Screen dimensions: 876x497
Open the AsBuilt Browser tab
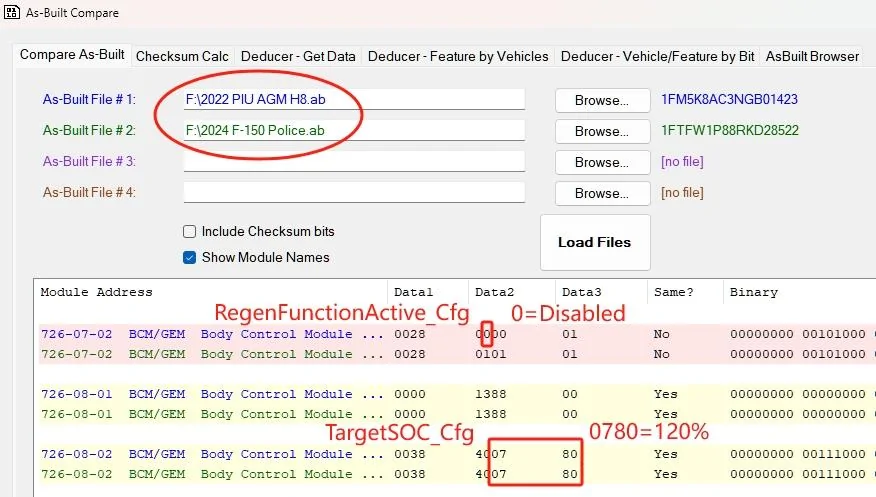pos(812,56)
